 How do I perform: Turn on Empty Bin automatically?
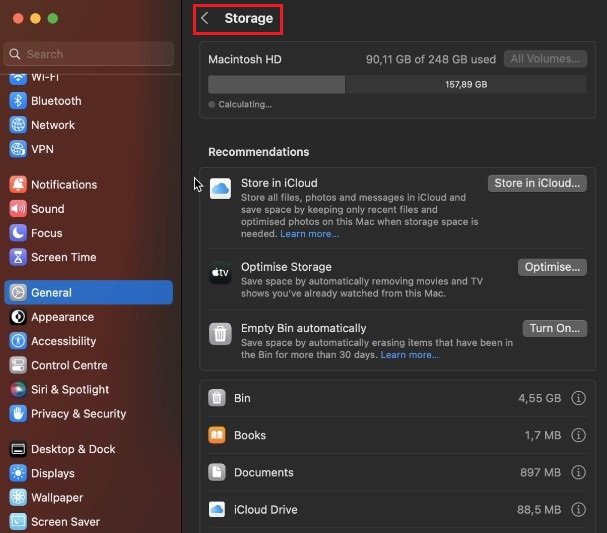point(554,328)
